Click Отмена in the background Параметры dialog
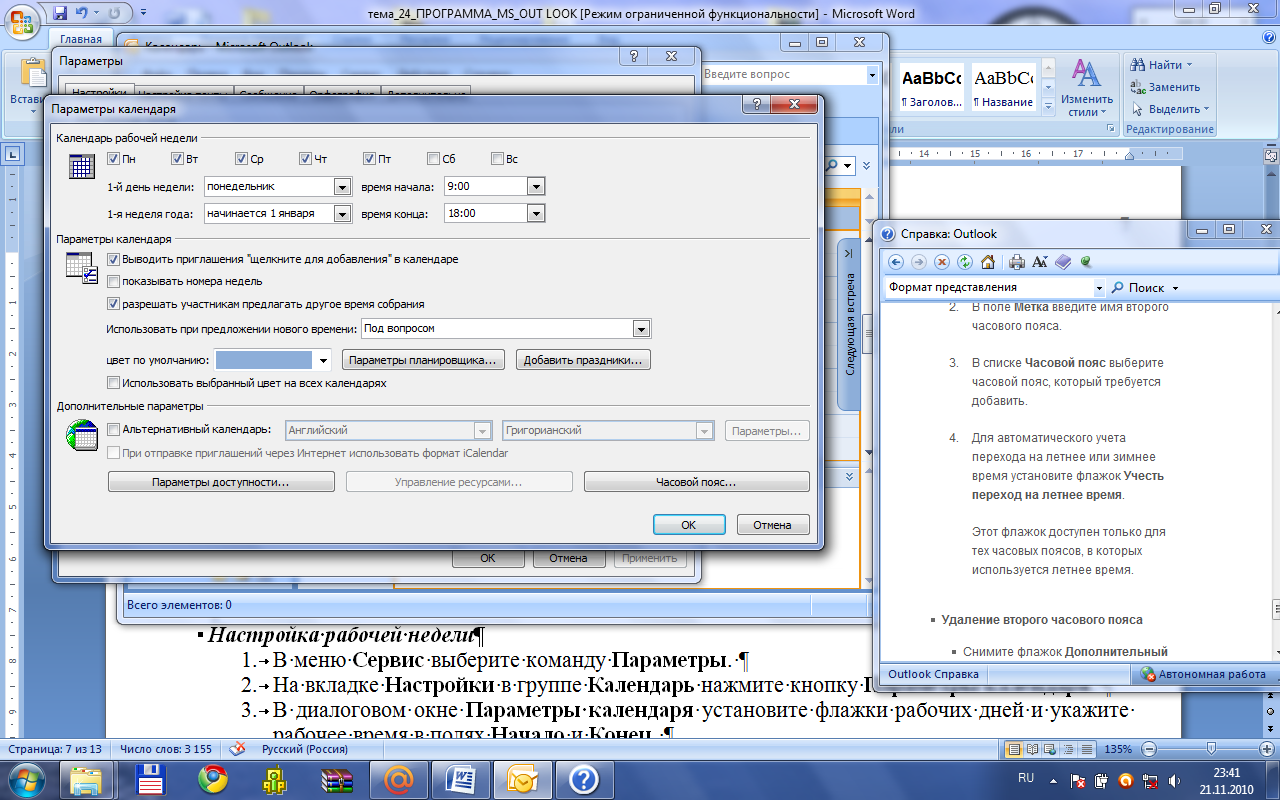The image size is (1280, 800). tap(568, 558)
